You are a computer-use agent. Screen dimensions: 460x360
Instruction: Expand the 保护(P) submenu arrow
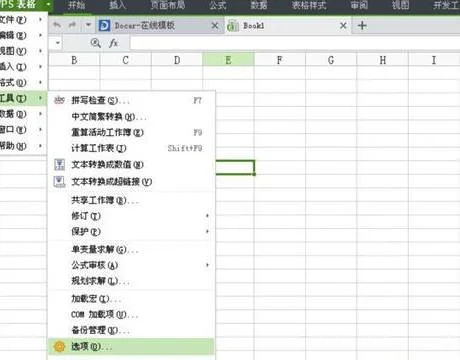(207, 232)
